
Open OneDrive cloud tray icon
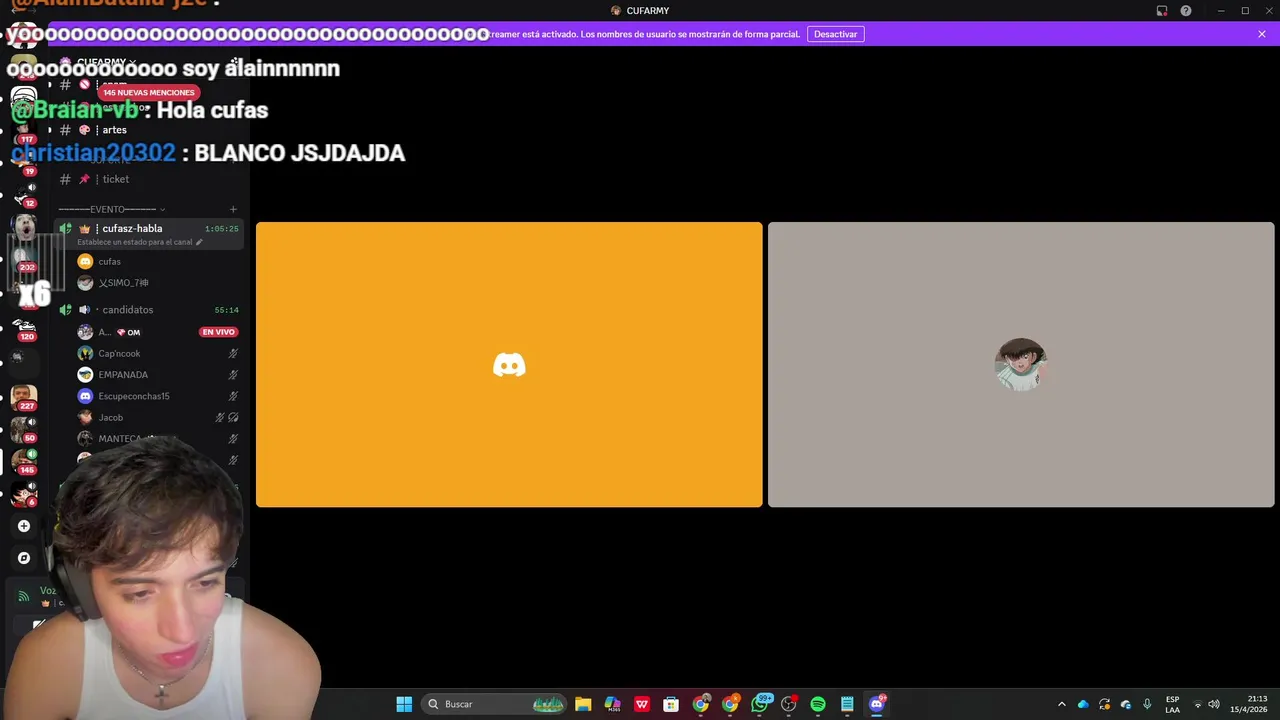point(1083,704)
